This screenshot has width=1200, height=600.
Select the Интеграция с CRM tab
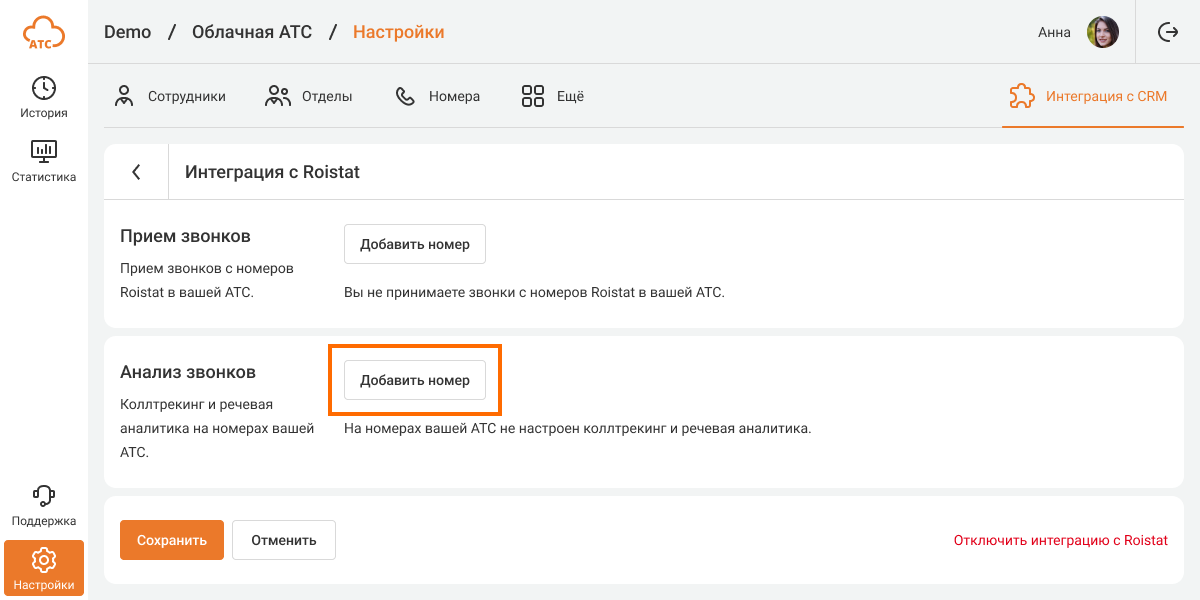coord(1088,97)
